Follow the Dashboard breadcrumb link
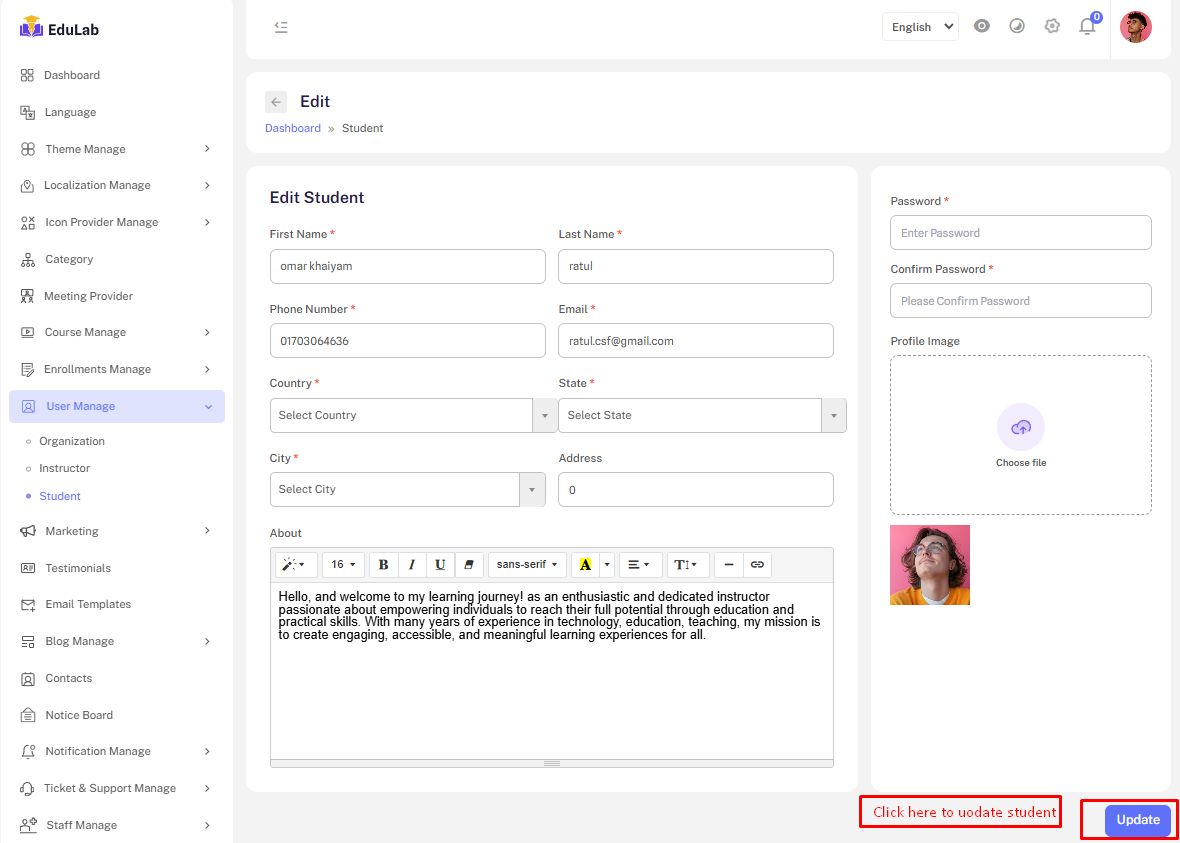This screenshot has width=1180, height=843. (x=293, y=128)
